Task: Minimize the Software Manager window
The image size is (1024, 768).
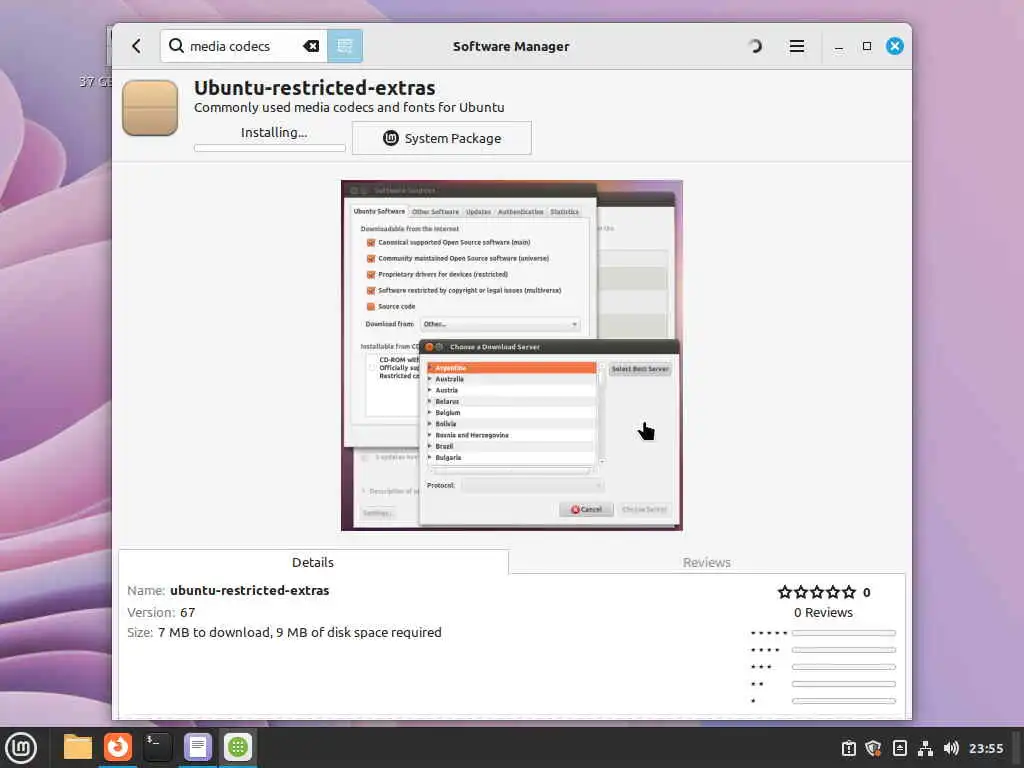Action: 839,46
